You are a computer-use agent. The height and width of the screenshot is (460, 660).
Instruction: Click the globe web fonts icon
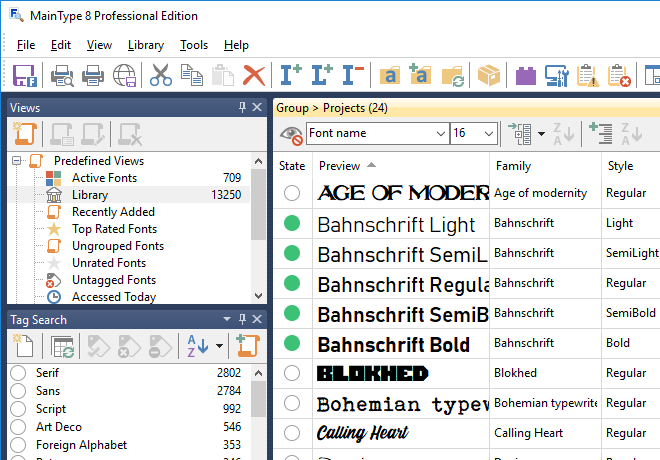click(125, 75)
